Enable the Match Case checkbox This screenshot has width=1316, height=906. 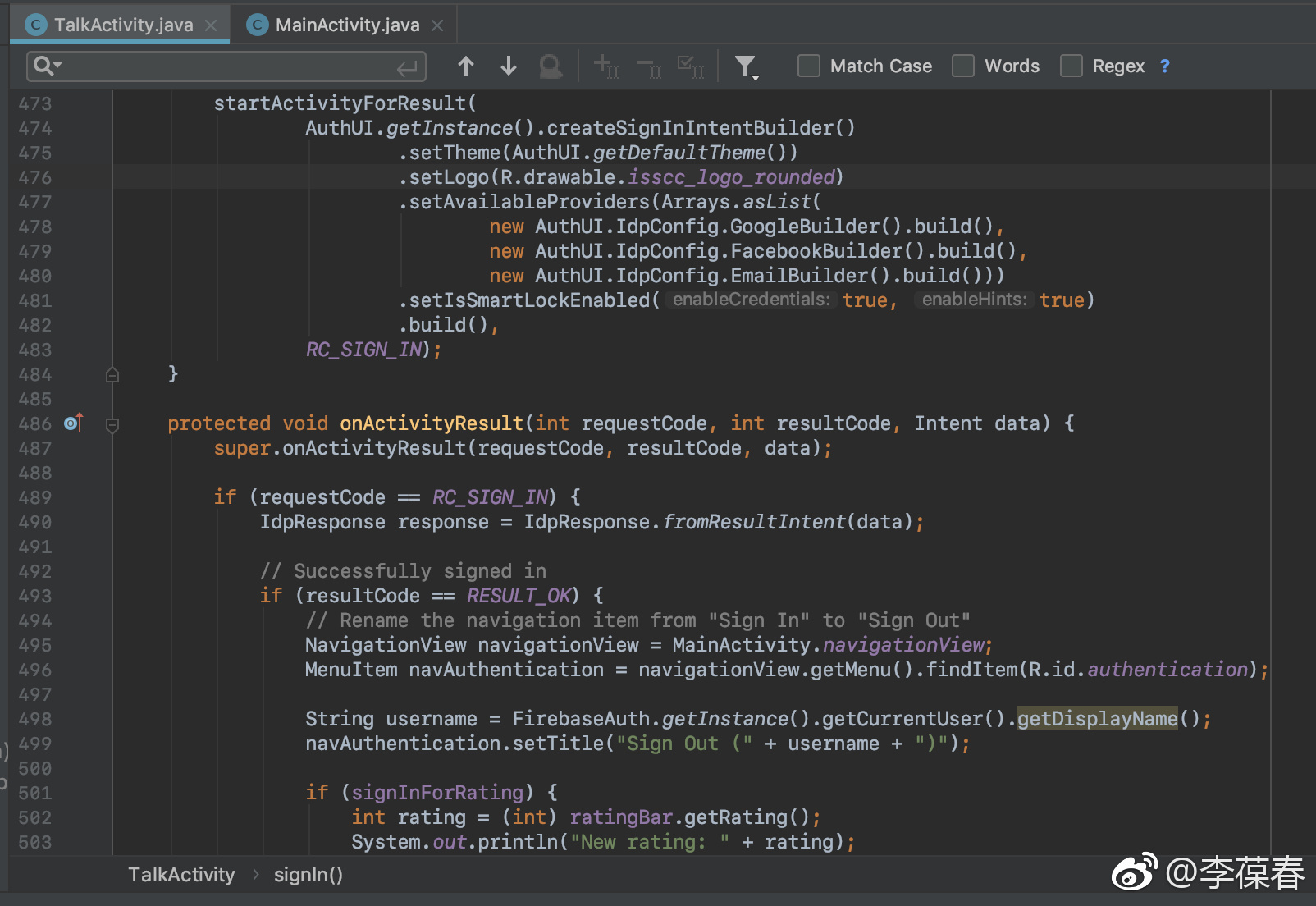[809, 66]
